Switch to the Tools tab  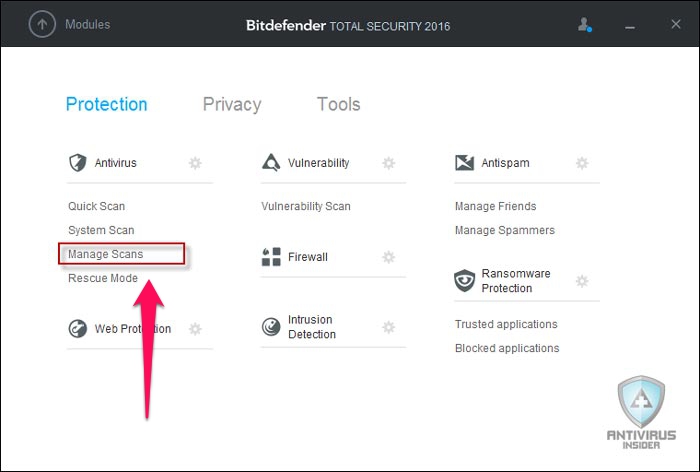pos(338,104)
